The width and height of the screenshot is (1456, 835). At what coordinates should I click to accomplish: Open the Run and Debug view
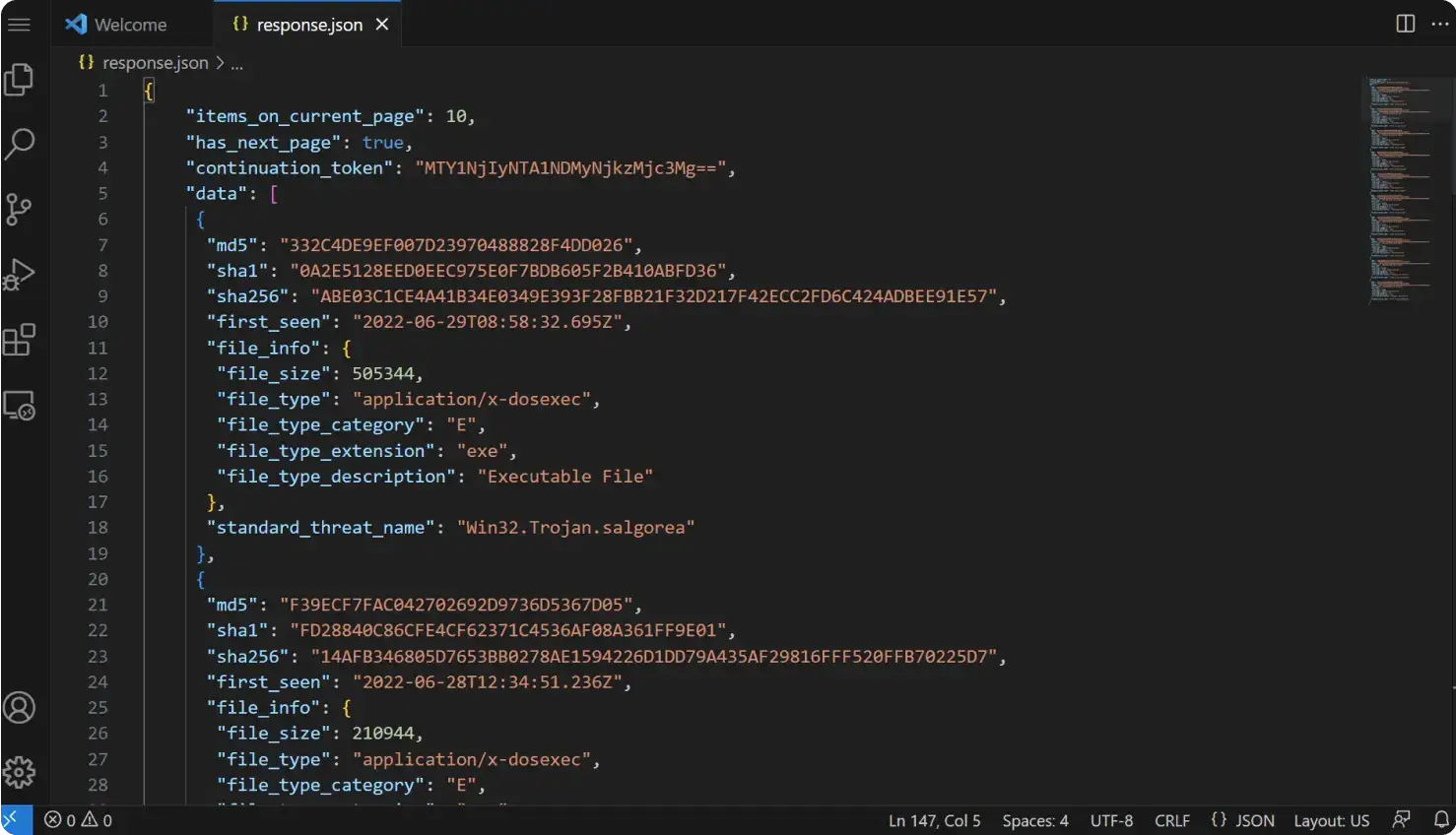pyautogui.click(x=19, y=275)
